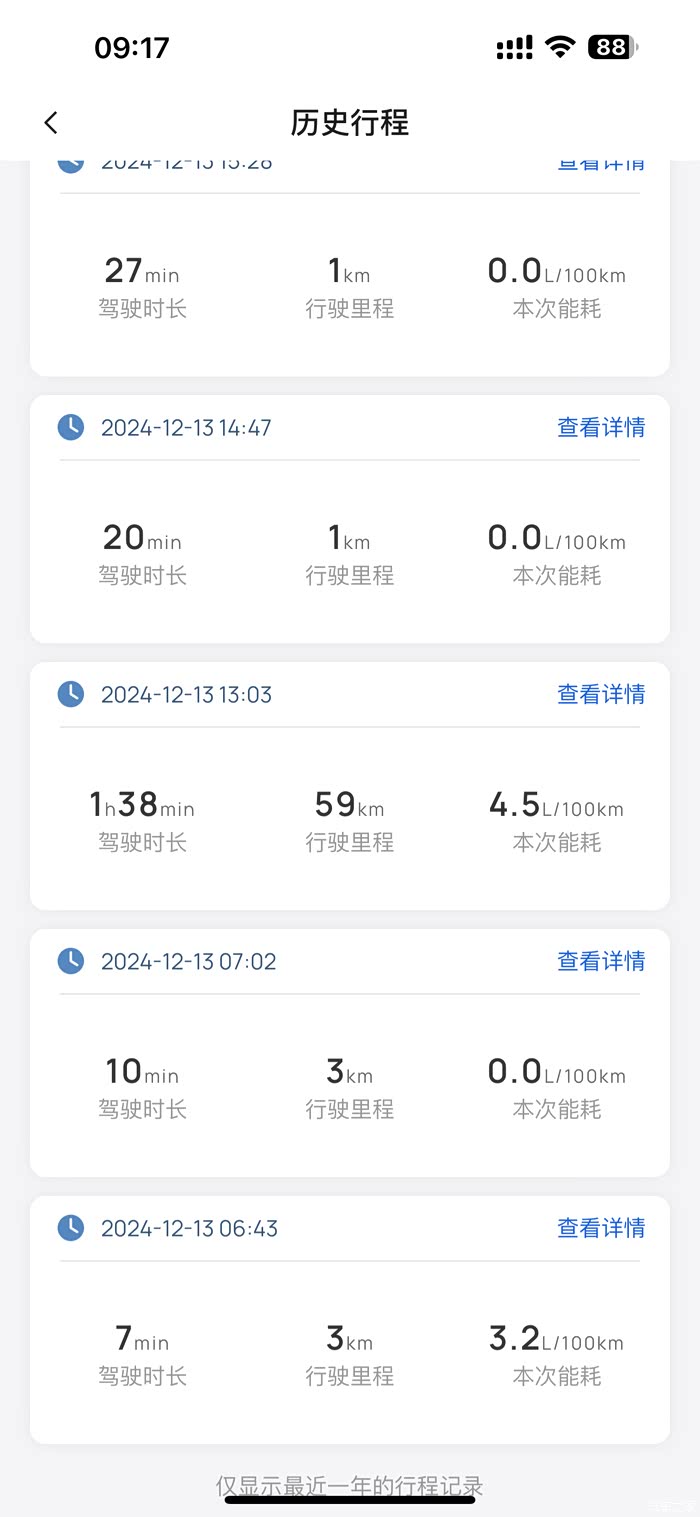Open 查看详情 for the 14:47 trip

[x=601, y=428]
